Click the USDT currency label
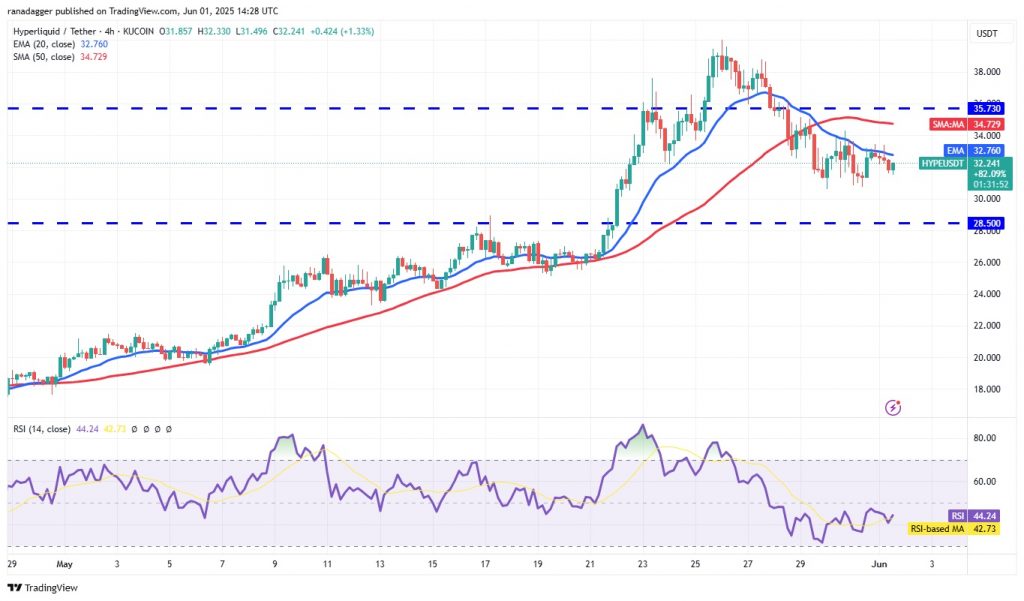This screenshot has width=1024, height=601. click(x=987, y=33)
